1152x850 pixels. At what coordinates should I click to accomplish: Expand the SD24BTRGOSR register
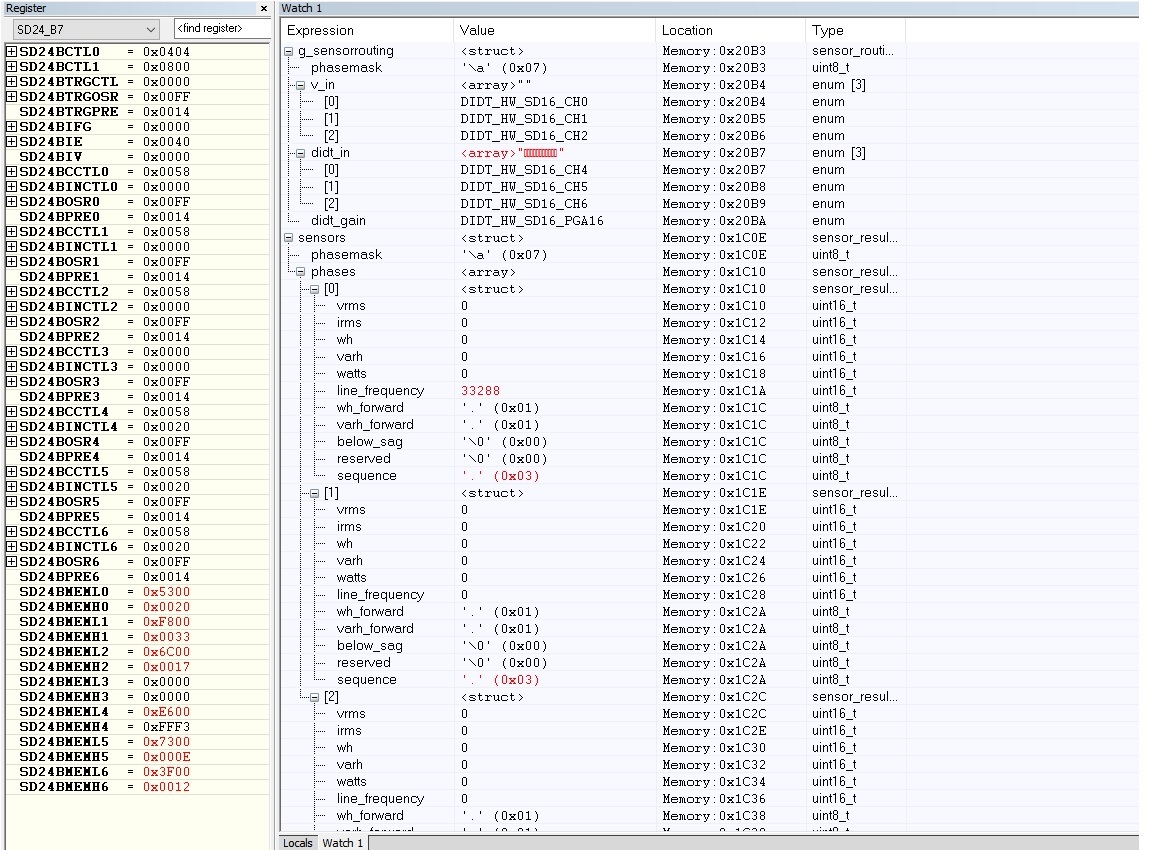11,96
